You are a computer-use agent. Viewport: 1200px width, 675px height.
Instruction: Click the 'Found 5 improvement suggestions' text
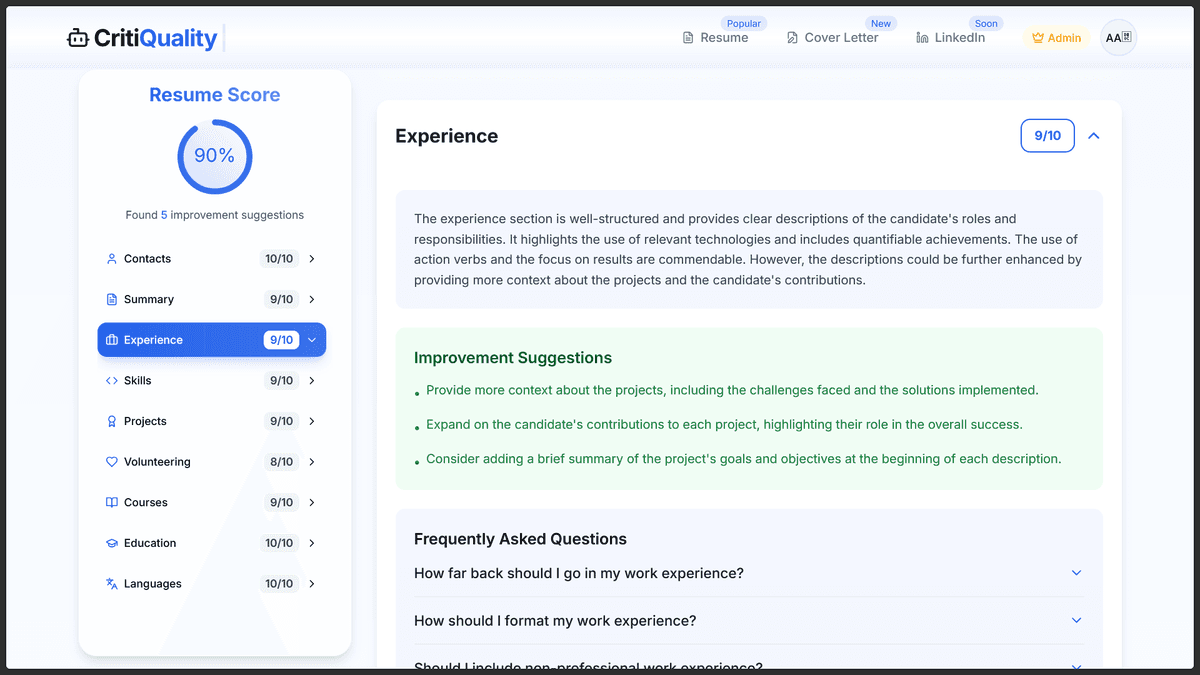pyautogui.click(x=215, y=215)
